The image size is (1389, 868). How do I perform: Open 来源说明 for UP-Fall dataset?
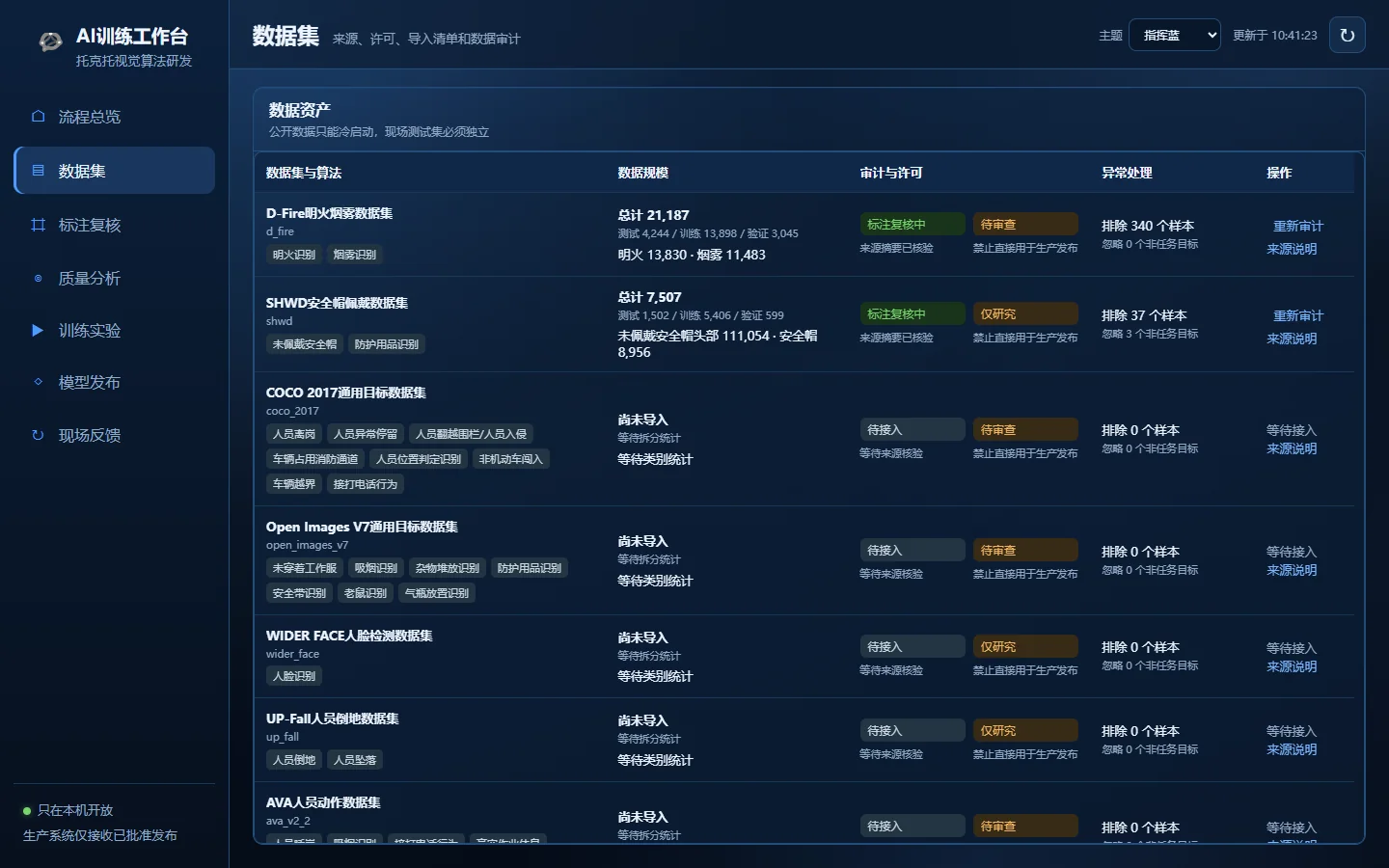pyautogui.click(x=1292, y=749)
